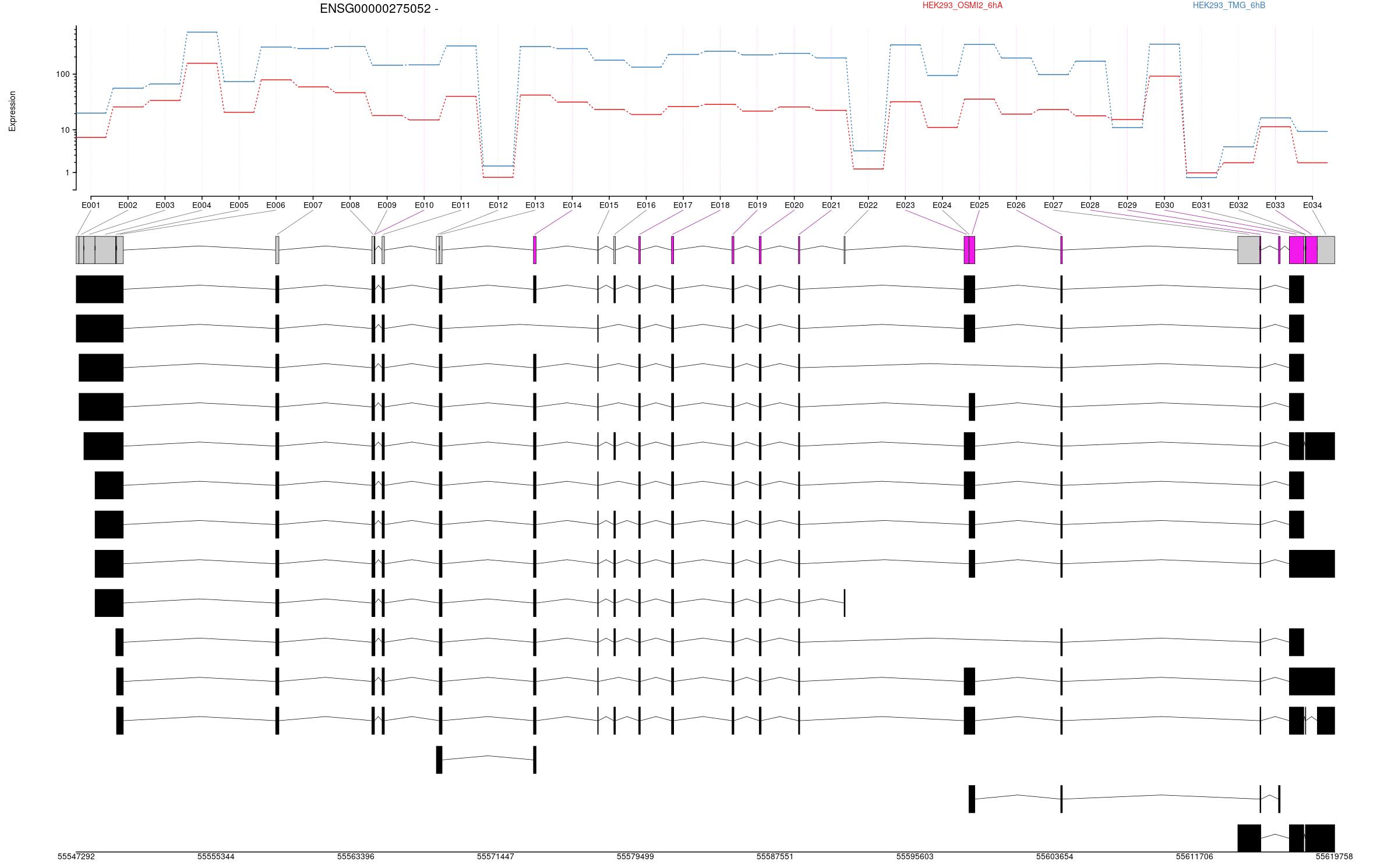Click exon label E003
Viewport: 1398px width, 868px height.
[165, 205]
